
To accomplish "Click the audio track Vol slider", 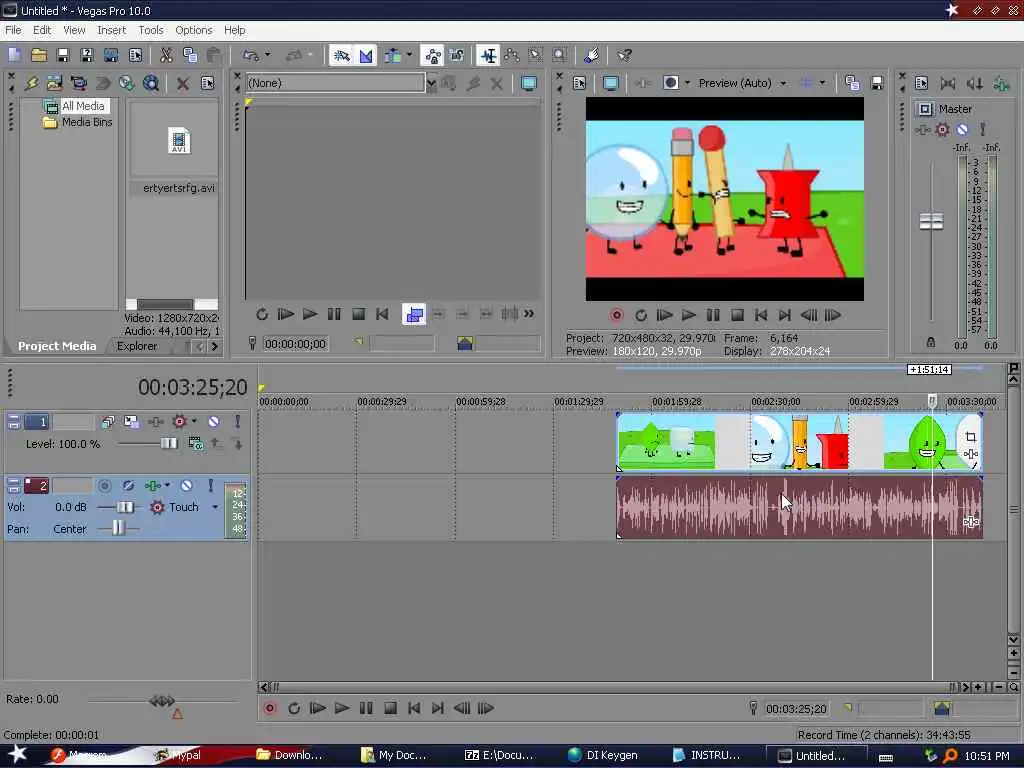I will (x=125, y=507).
